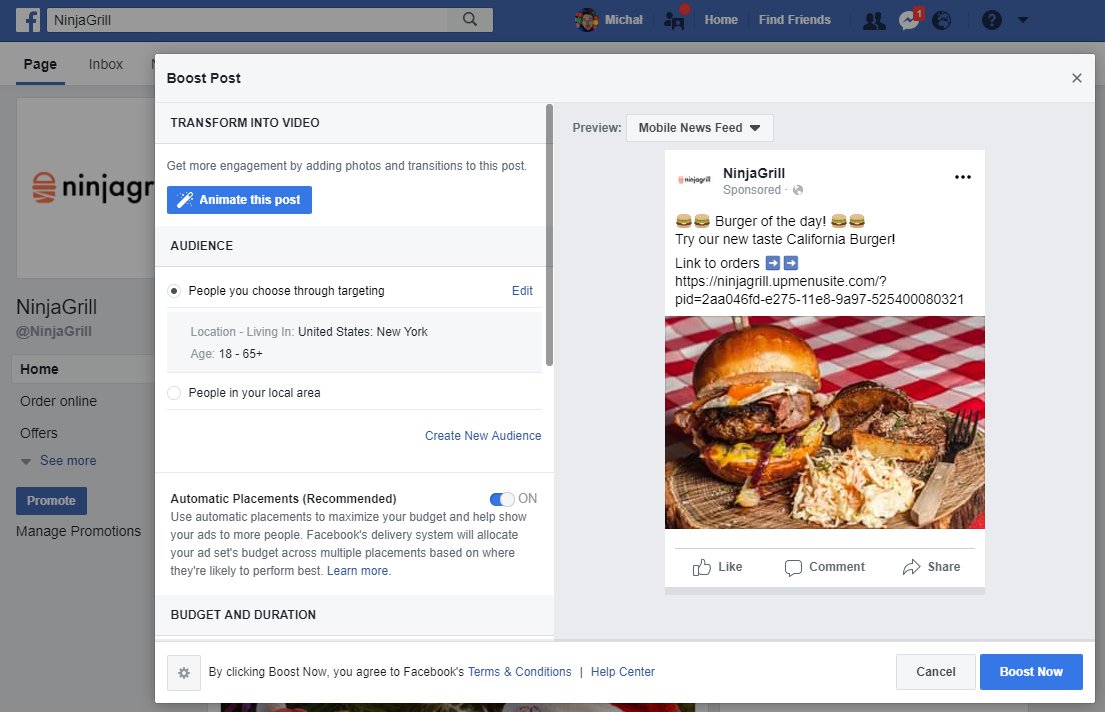Click Animate this post button

239,200
